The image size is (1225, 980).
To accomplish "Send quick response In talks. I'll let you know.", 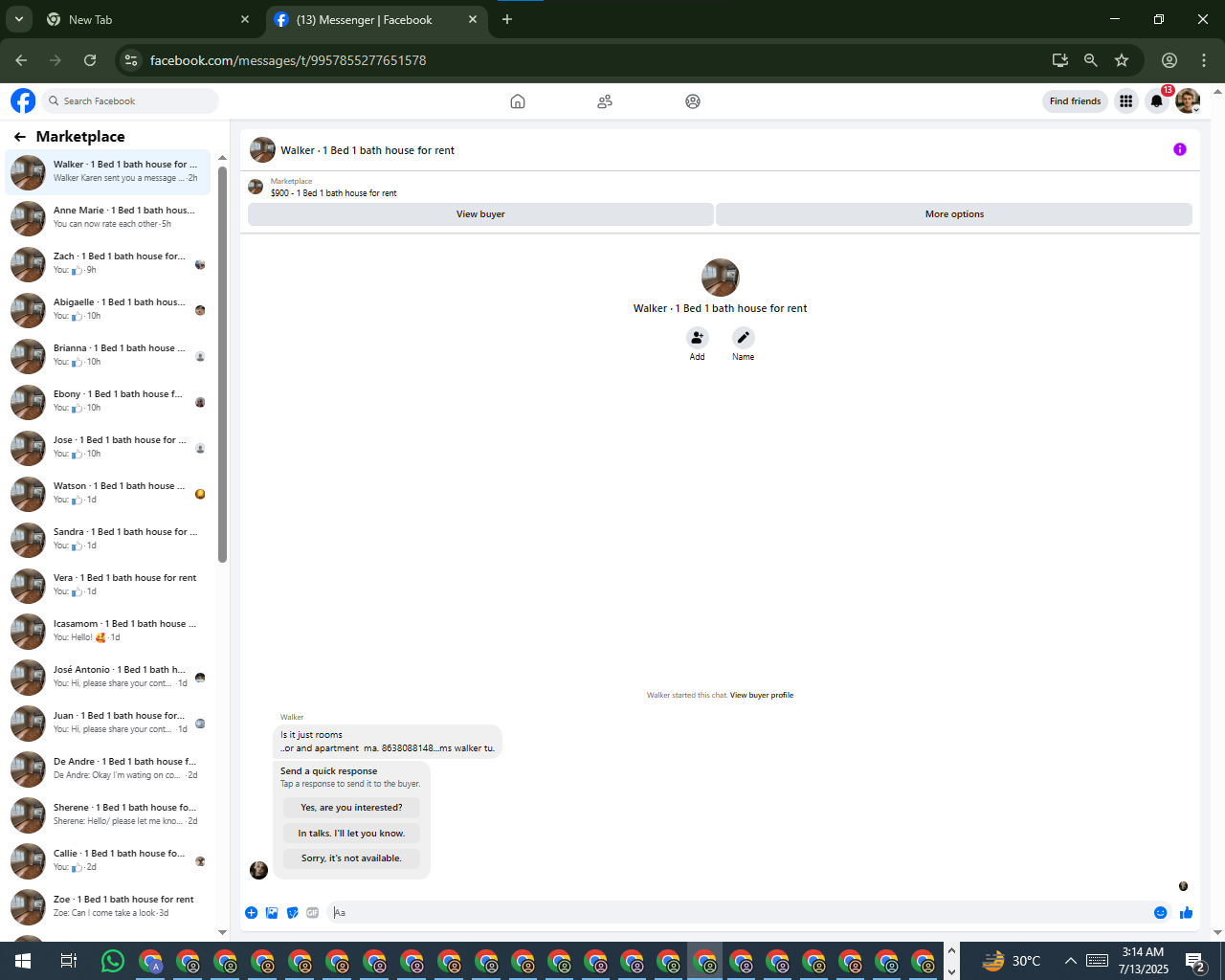I will tap(351, 834).
